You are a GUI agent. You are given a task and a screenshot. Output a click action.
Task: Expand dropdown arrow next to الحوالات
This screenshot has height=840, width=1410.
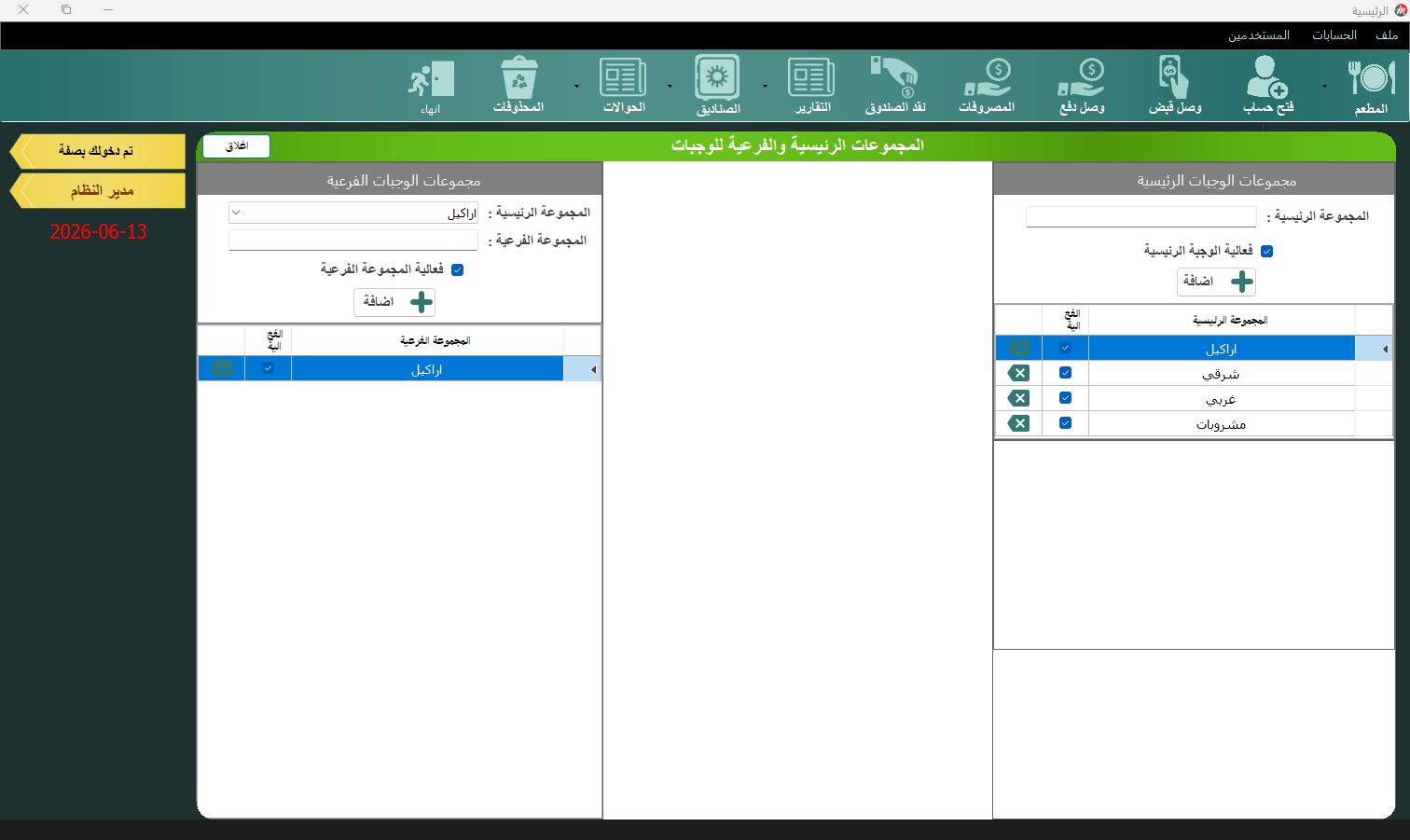click(576, 86)
